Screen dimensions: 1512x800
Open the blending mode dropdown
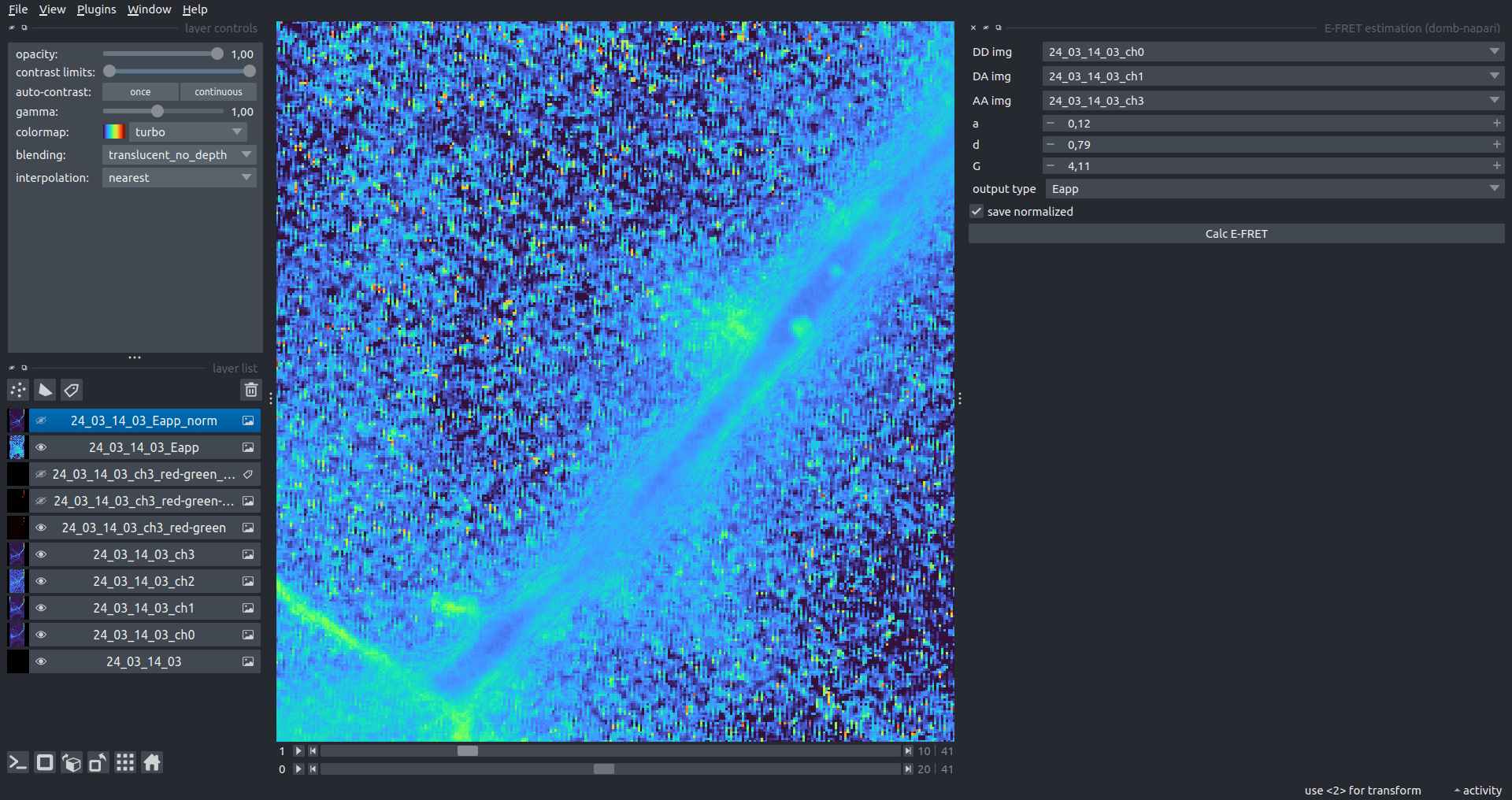[x=180, y=155]
